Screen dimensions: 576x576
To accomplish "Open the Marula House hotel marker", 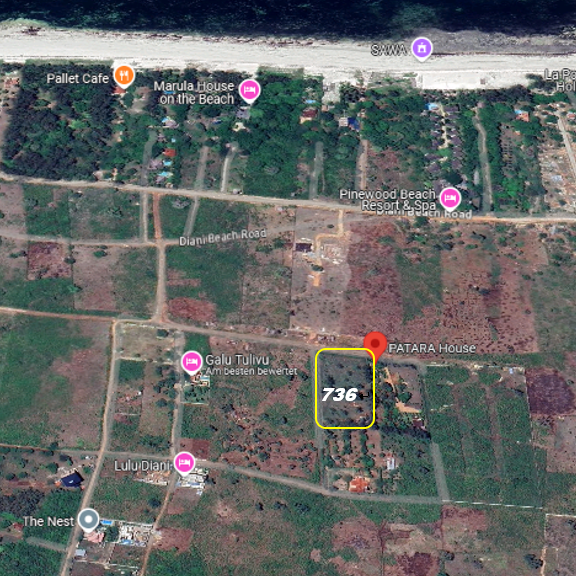I will click(x=249, y=91).
